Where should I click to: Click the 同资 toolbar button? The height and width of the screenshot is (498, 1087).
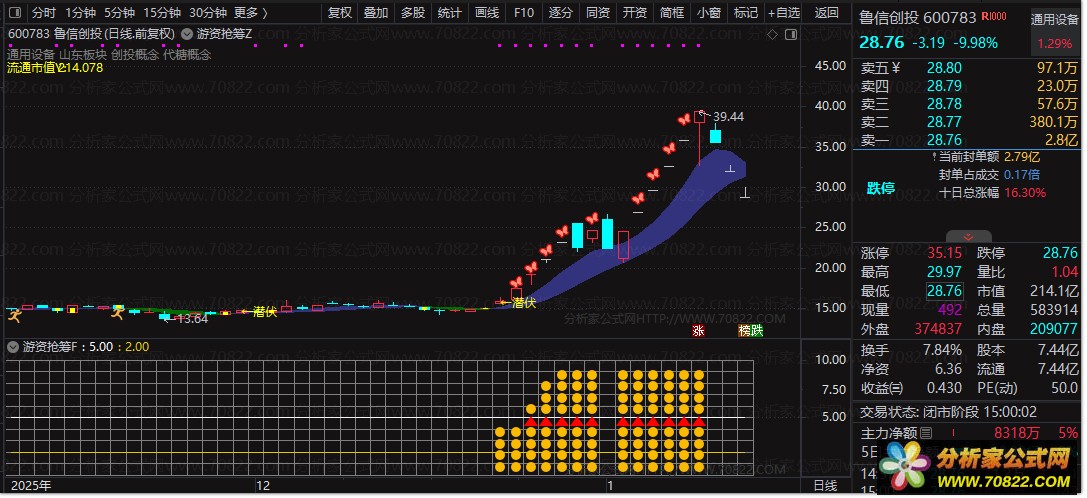(598, 12)
